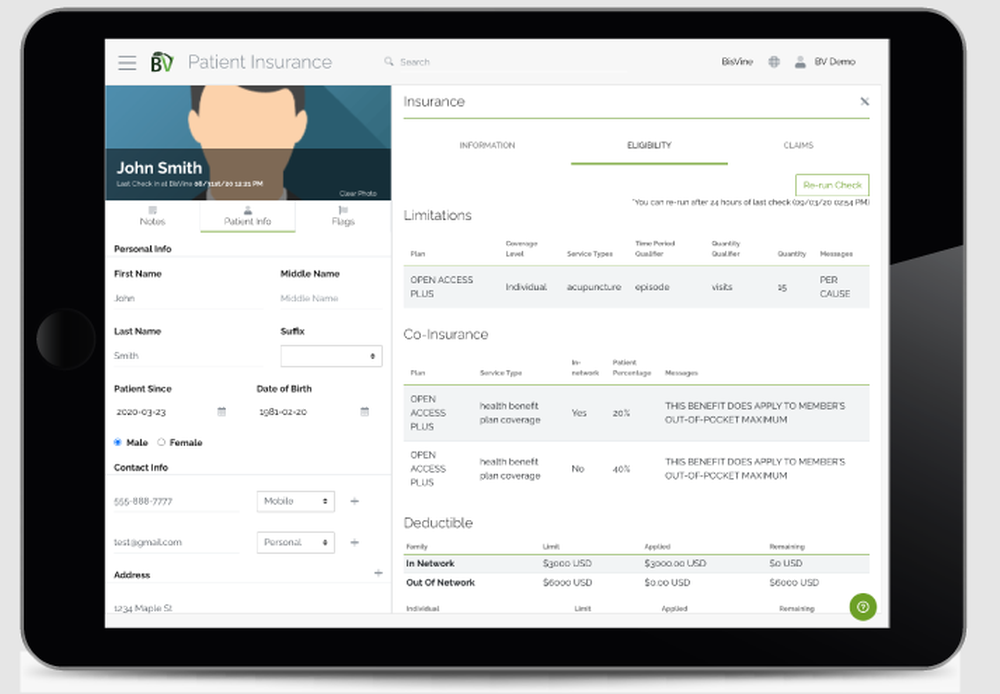The width and height of the screenshot is (1000, 694).
Task: Select the Female radio button
Action: 160,442
